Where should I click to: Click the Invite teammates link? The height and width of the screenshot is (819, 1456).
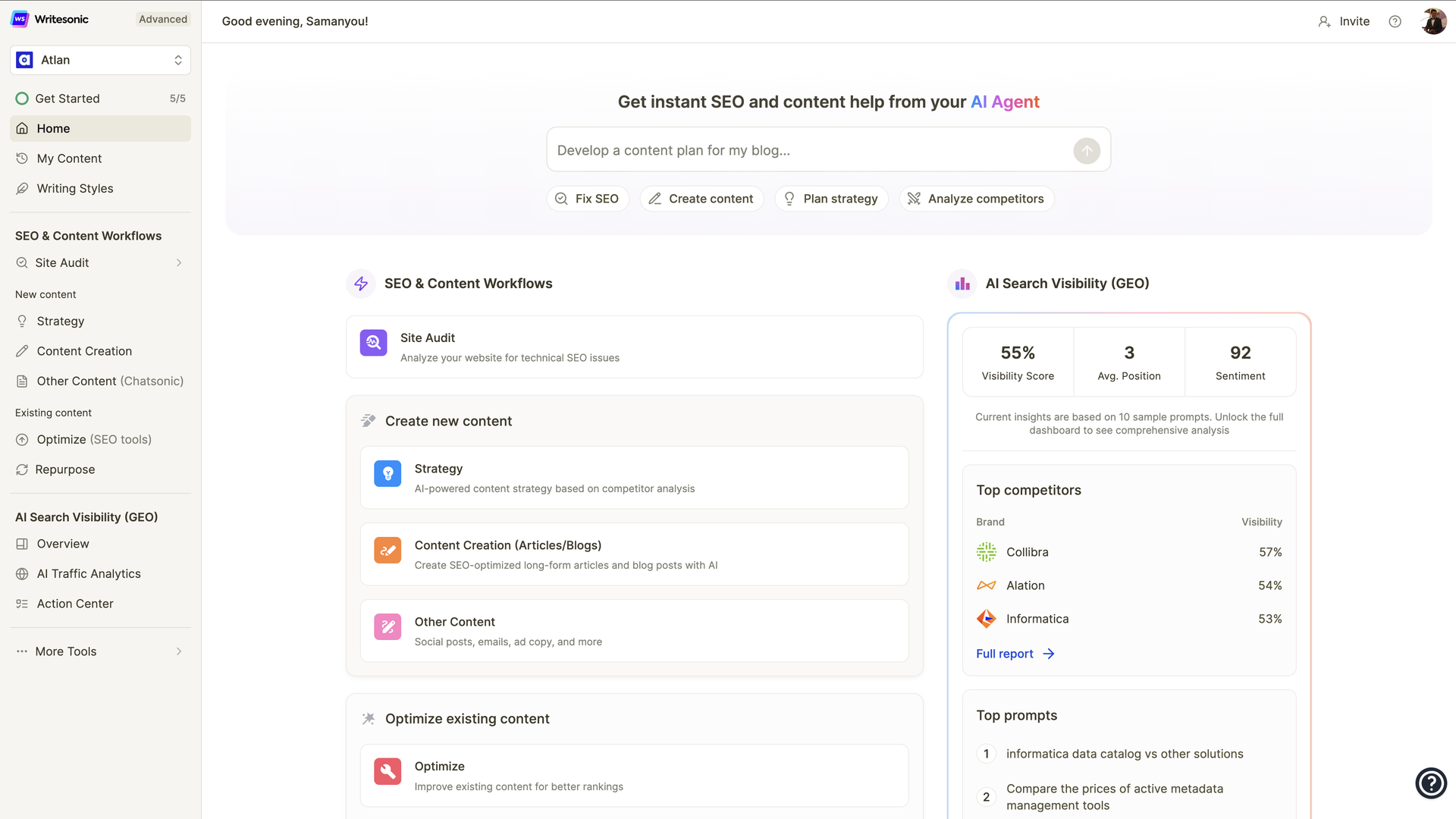tap(1345, 21)
